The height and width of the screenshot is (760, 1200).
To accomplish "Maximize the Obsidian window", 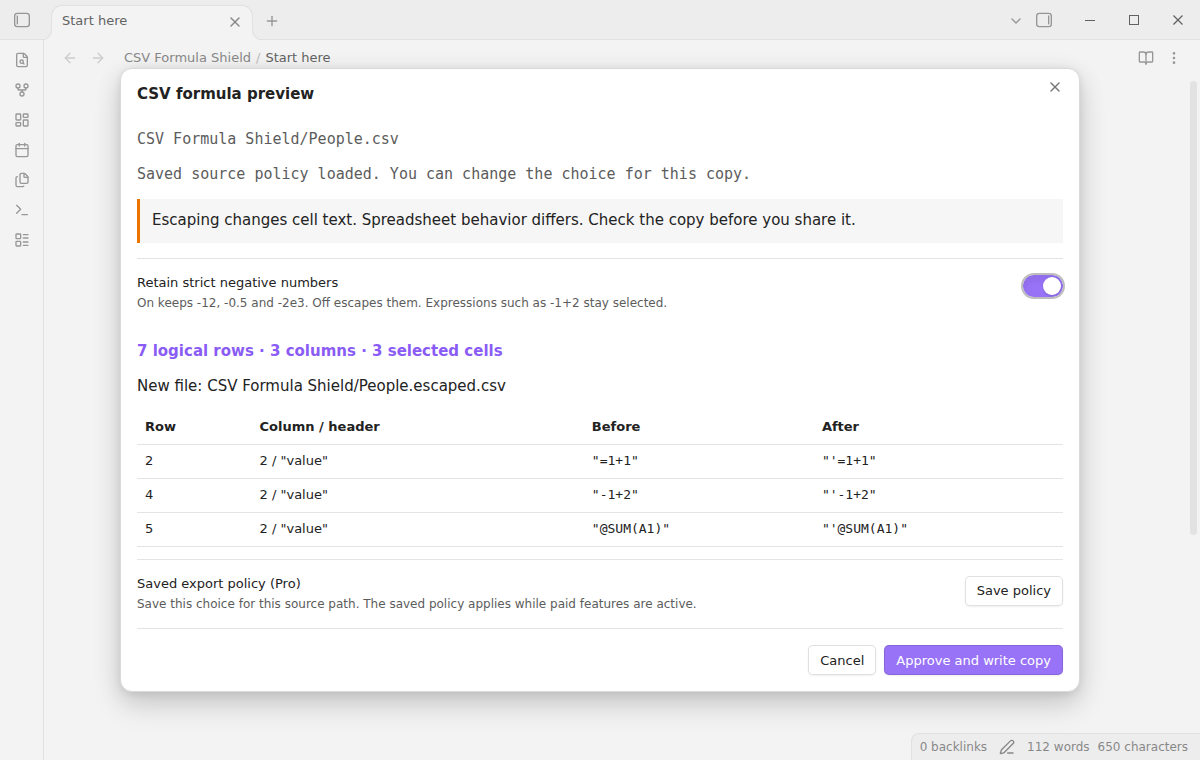I will (1134, 20).
